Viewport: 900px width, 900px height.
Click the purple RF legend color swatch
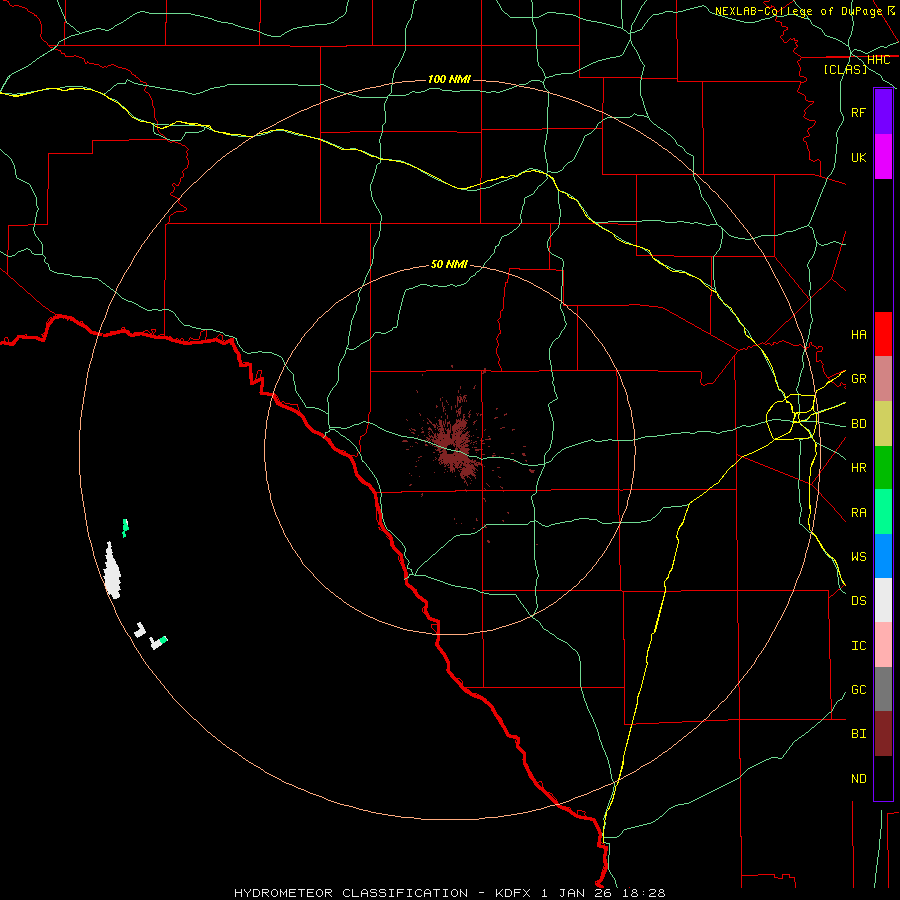coord(883,112)
